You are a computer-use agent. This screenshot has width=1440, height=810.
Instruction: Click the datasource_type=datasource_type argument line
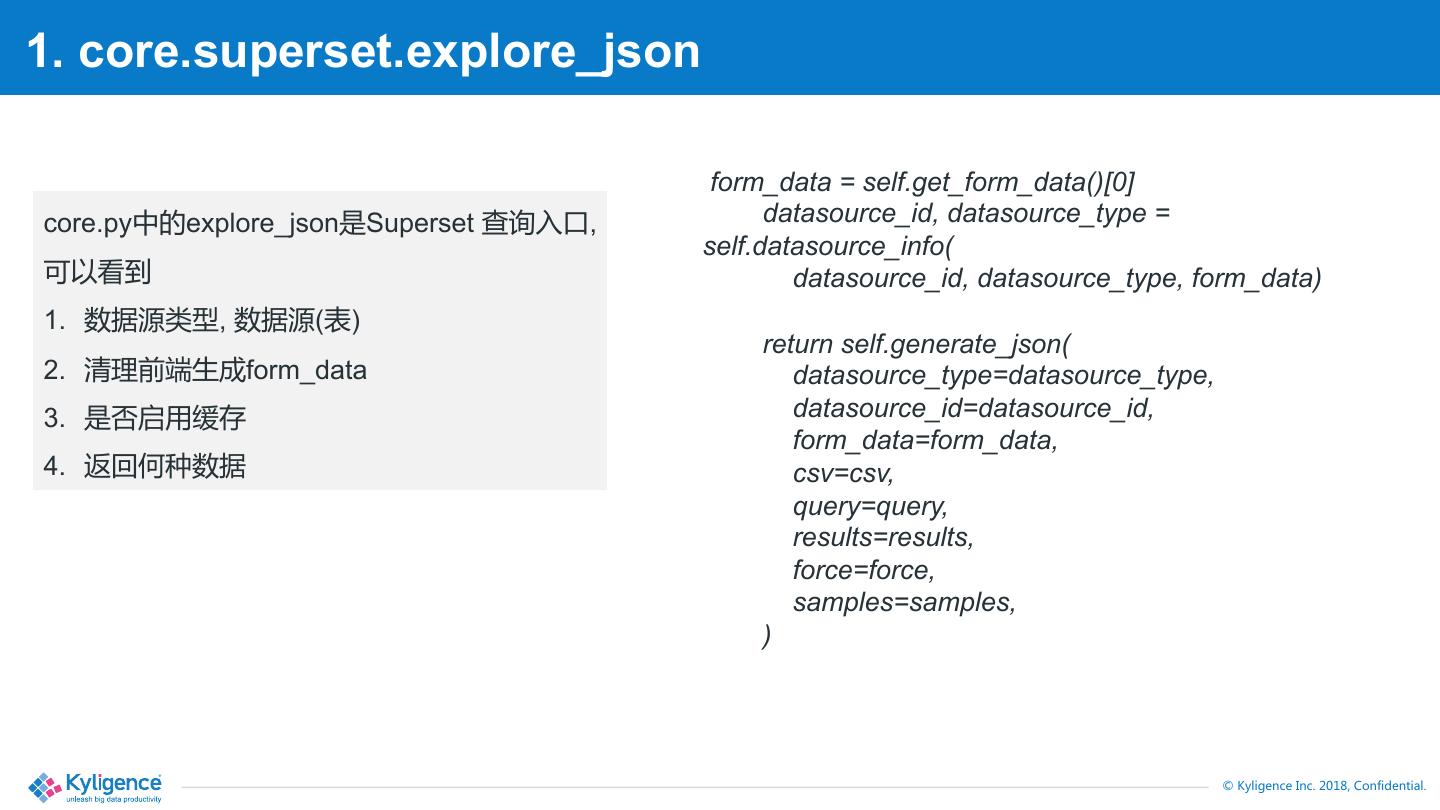[x=1003, y=376]
